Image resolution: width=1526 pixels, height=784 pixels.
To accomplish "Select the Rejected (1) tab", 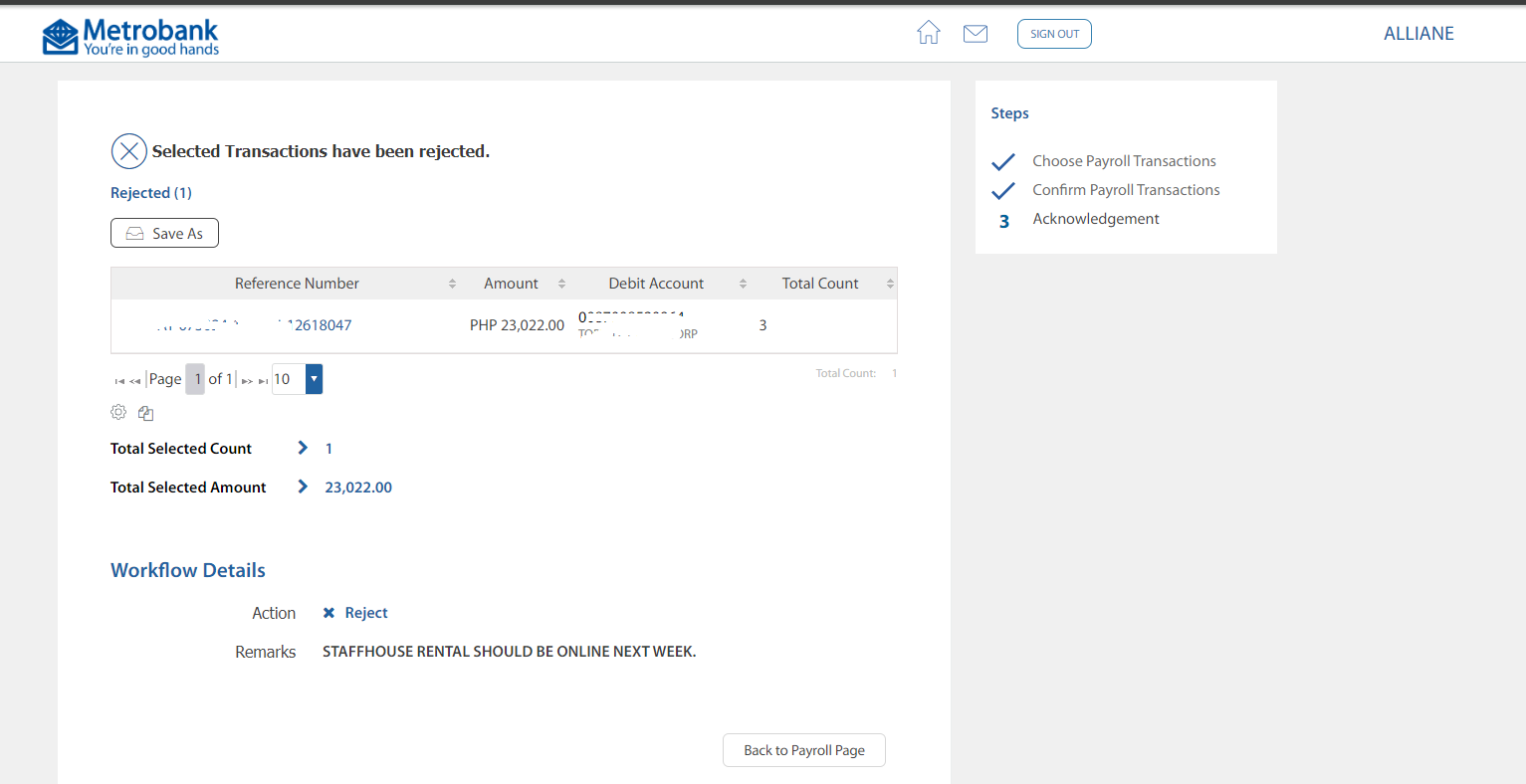I will [151, 193].
